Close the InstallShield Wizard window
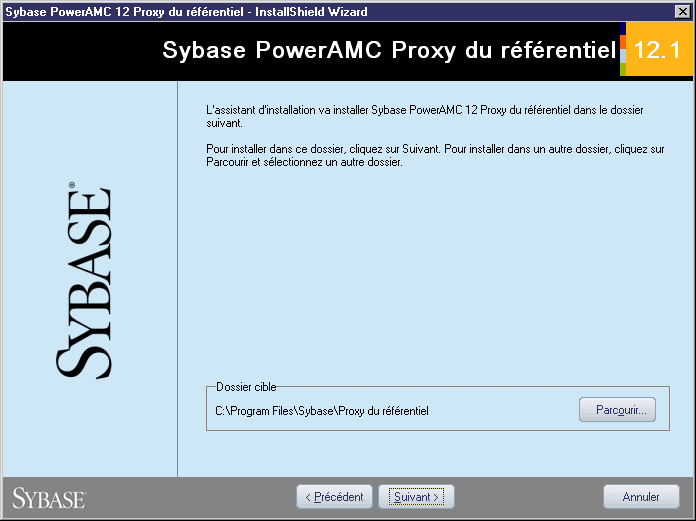Viewport: 696px width, 521px height. click(x=682, y=12)
